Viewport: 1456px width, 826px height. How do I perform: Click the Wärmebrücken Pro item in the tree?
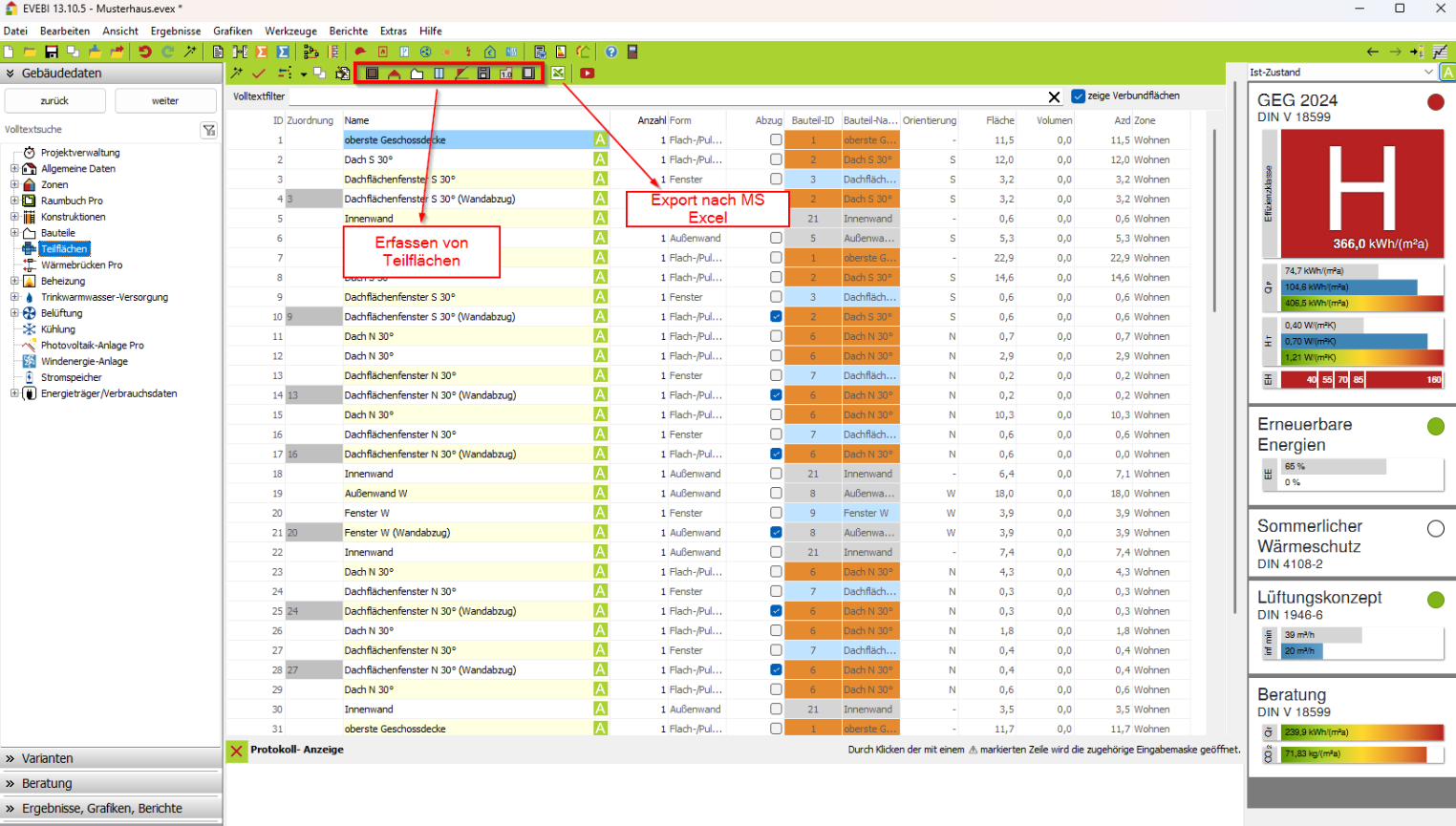[81, 265]
